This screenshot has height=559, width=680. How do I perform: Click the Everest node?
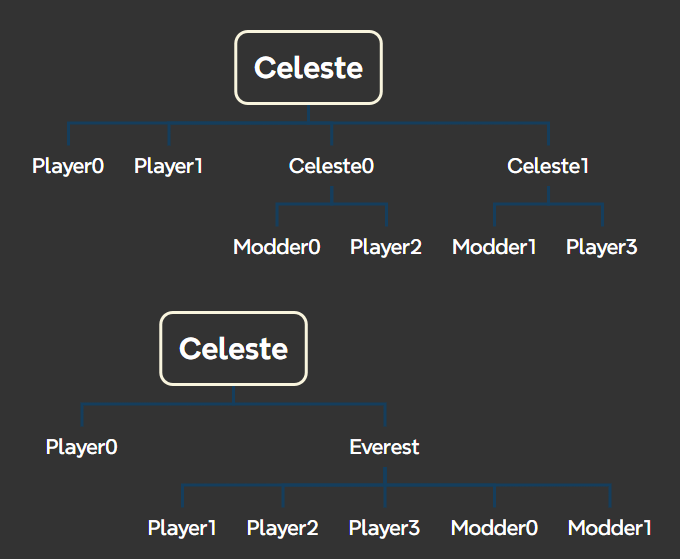point(385,447)
